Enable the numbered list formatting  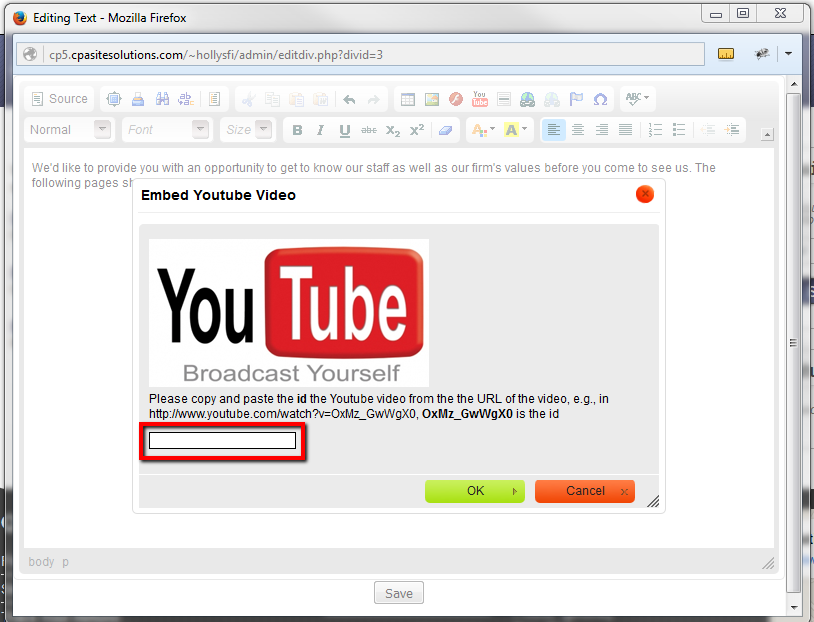tap(655, 130)
